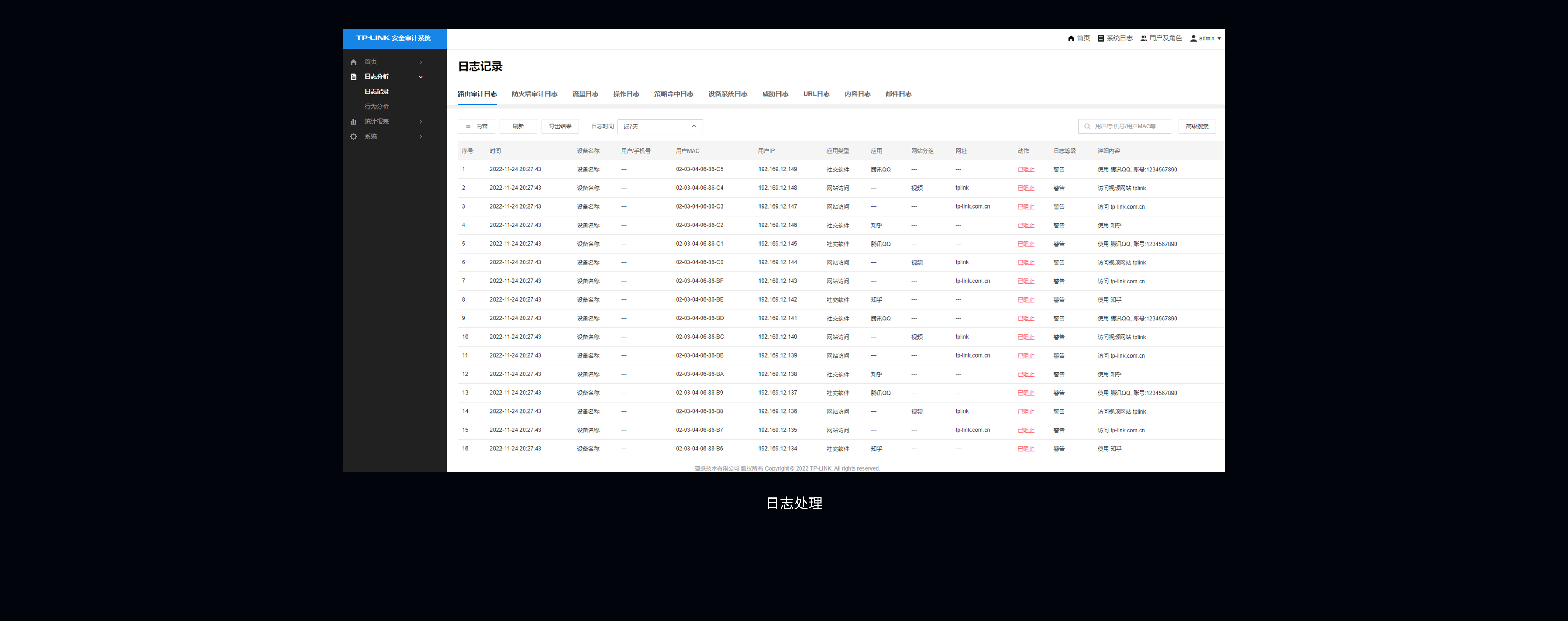Click the search magnifier icon
Viewport: 1568px width, 621px height.
click(1087, 127)
